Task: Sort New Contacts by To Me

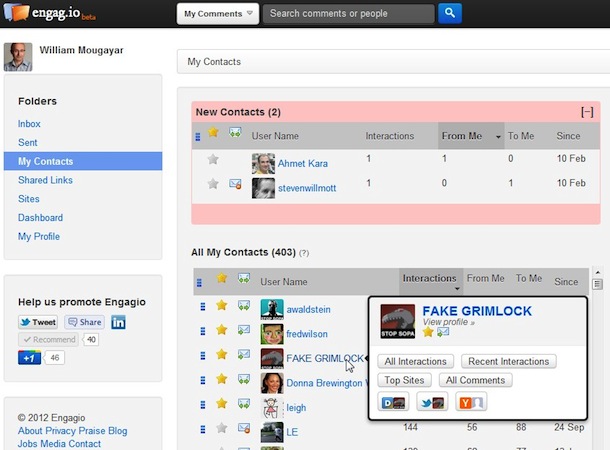Action: tap(521, 136)
